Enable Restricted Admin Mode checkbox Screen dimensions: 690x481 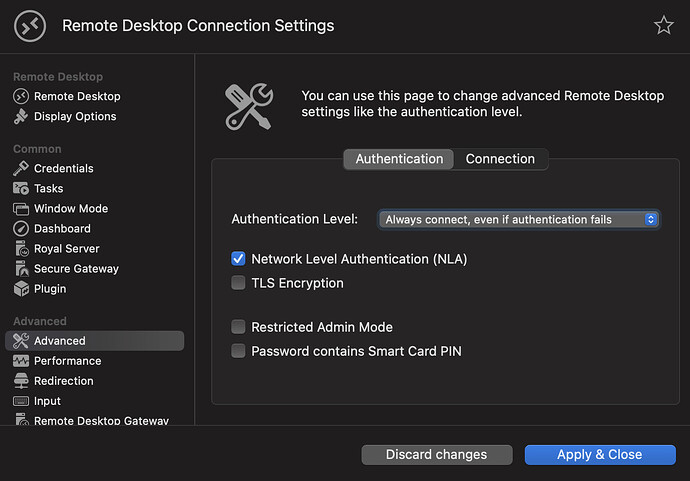pos(238,327)
